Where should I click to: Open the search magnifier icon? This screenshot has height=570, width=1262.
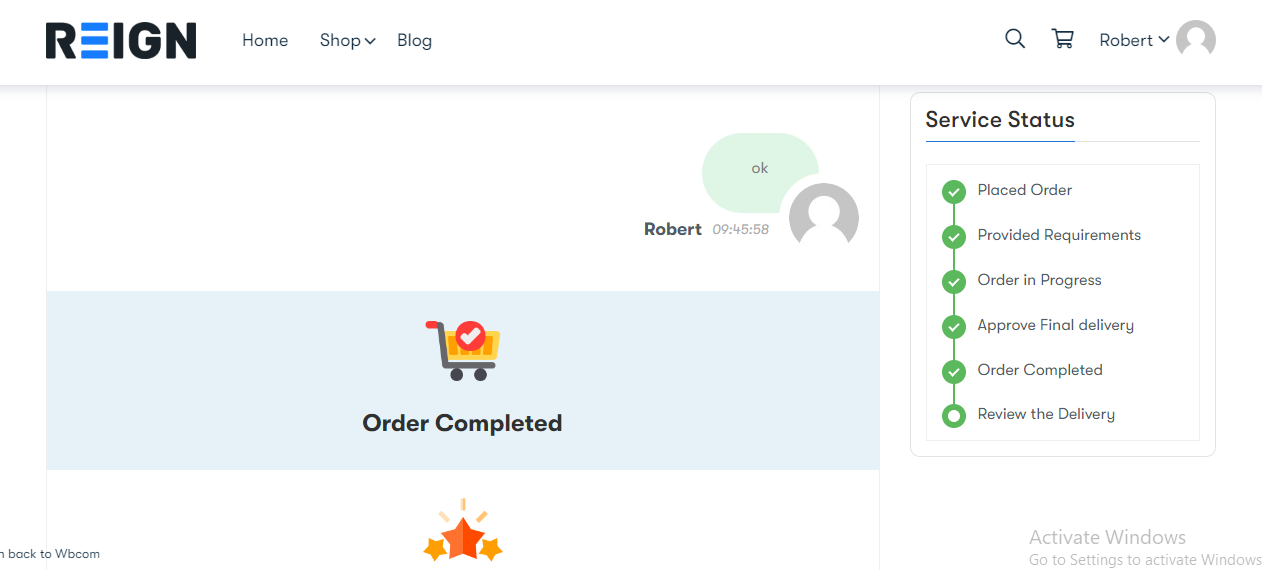click(x=1015, y=39)
